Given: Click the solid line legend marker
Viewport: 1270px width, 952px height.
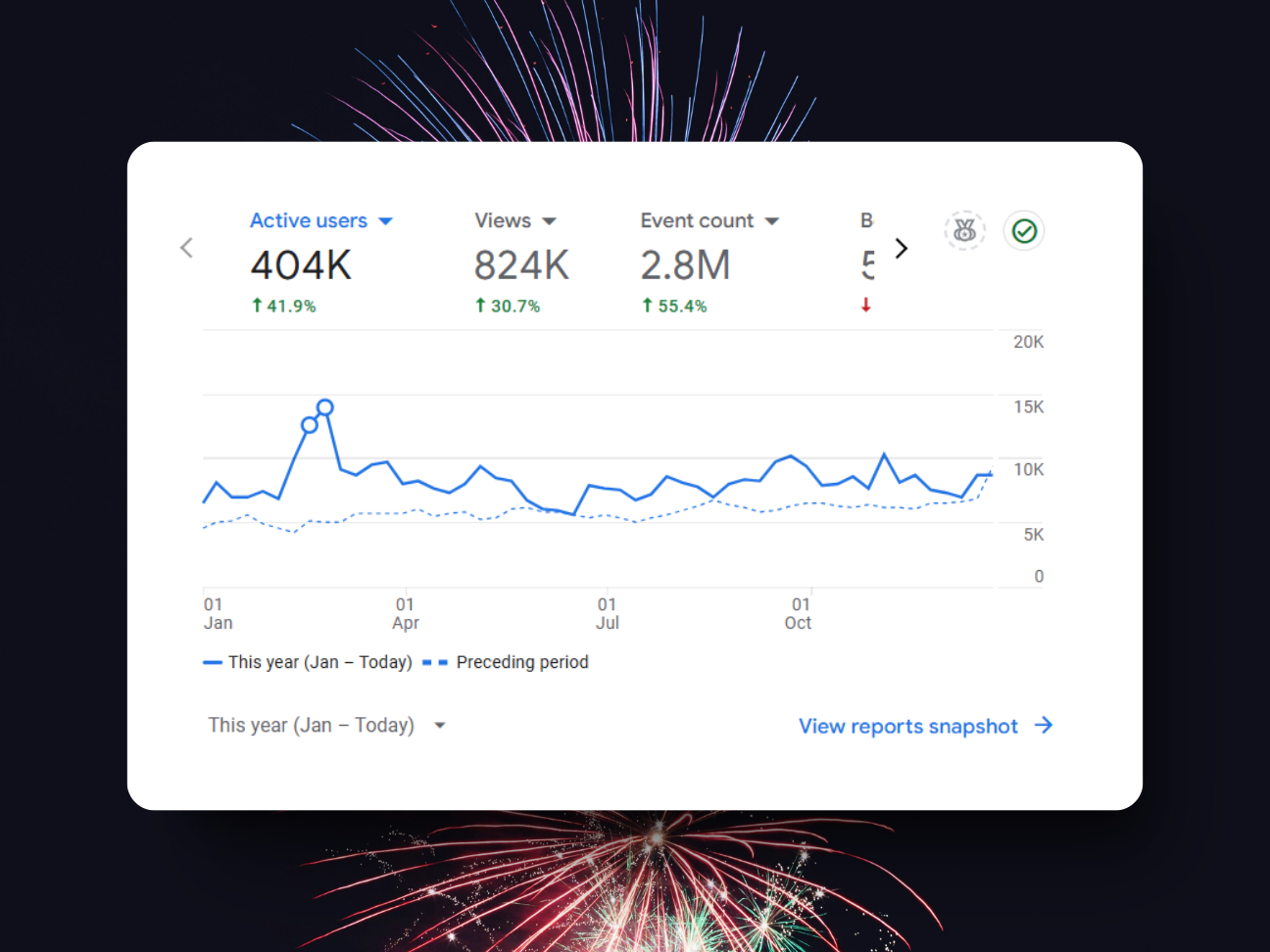Looking at the screenshot, I should (x=212, y=662).
